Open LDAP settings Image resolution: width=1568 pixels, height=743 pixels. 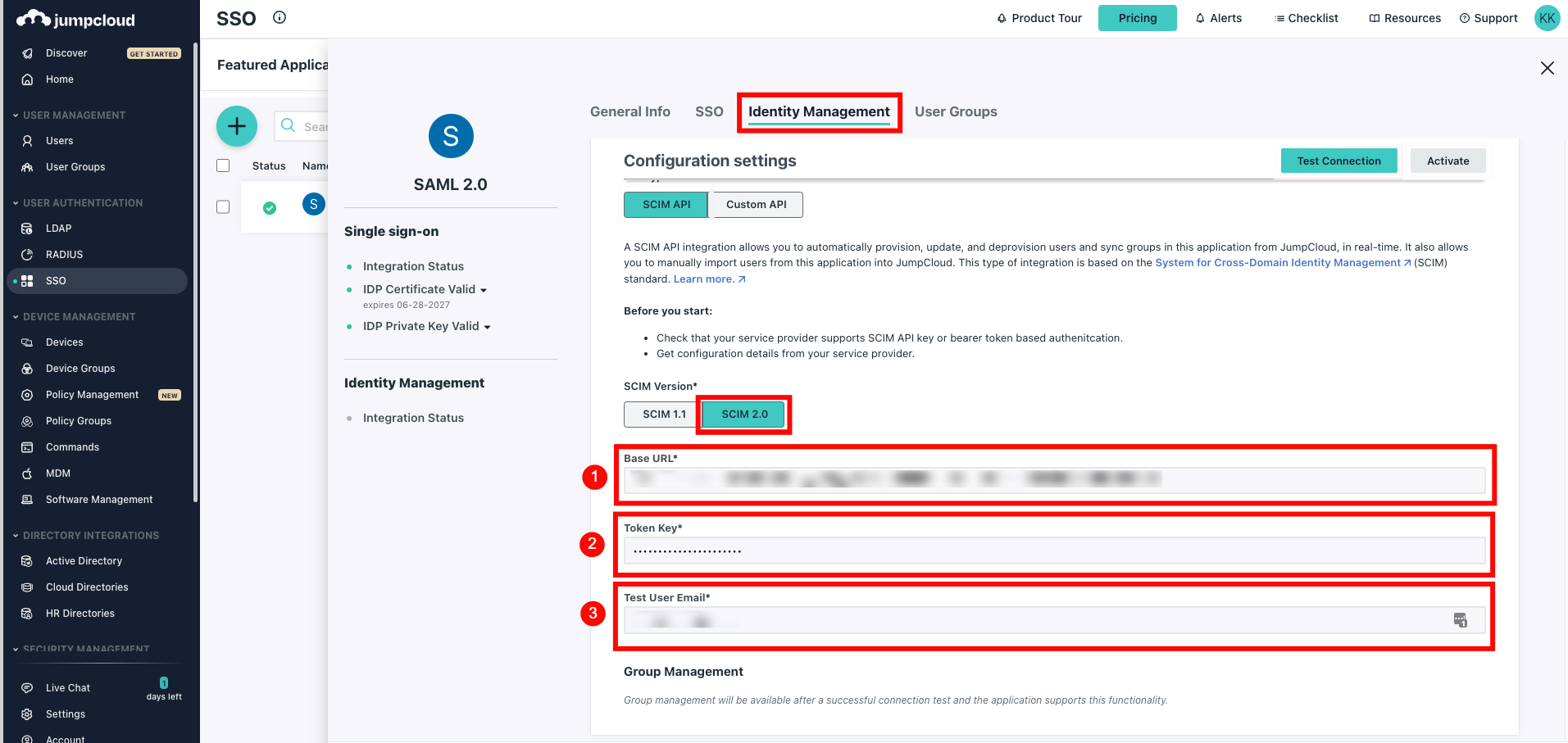click(x=59, y=229)
